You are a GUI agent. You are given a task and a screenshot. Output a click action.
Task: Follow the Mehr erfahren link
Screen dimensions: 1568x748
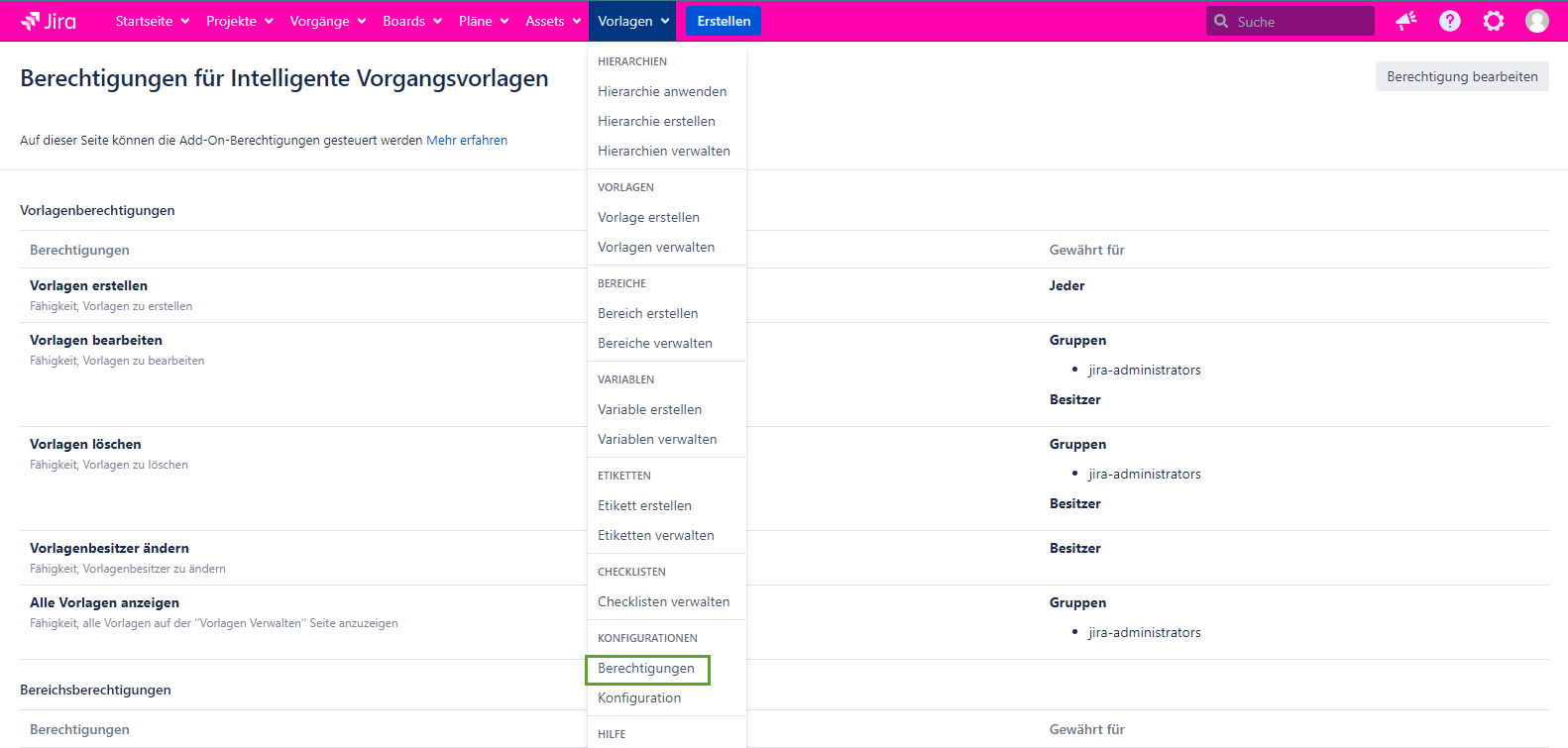coord(467,141)
